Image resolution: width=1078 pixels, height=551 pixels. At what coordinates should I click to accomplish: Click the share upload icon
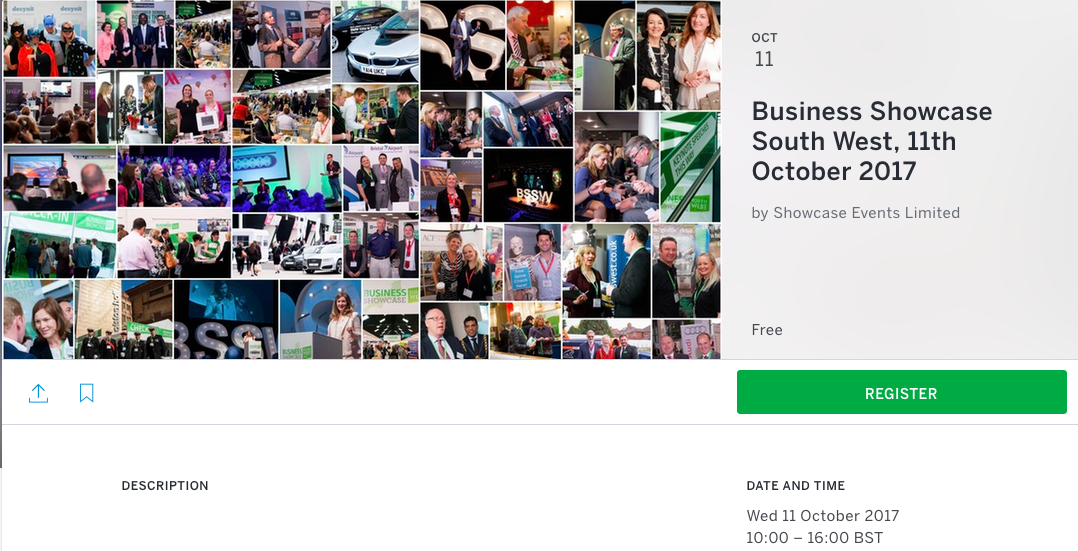[x=38, y=393]
